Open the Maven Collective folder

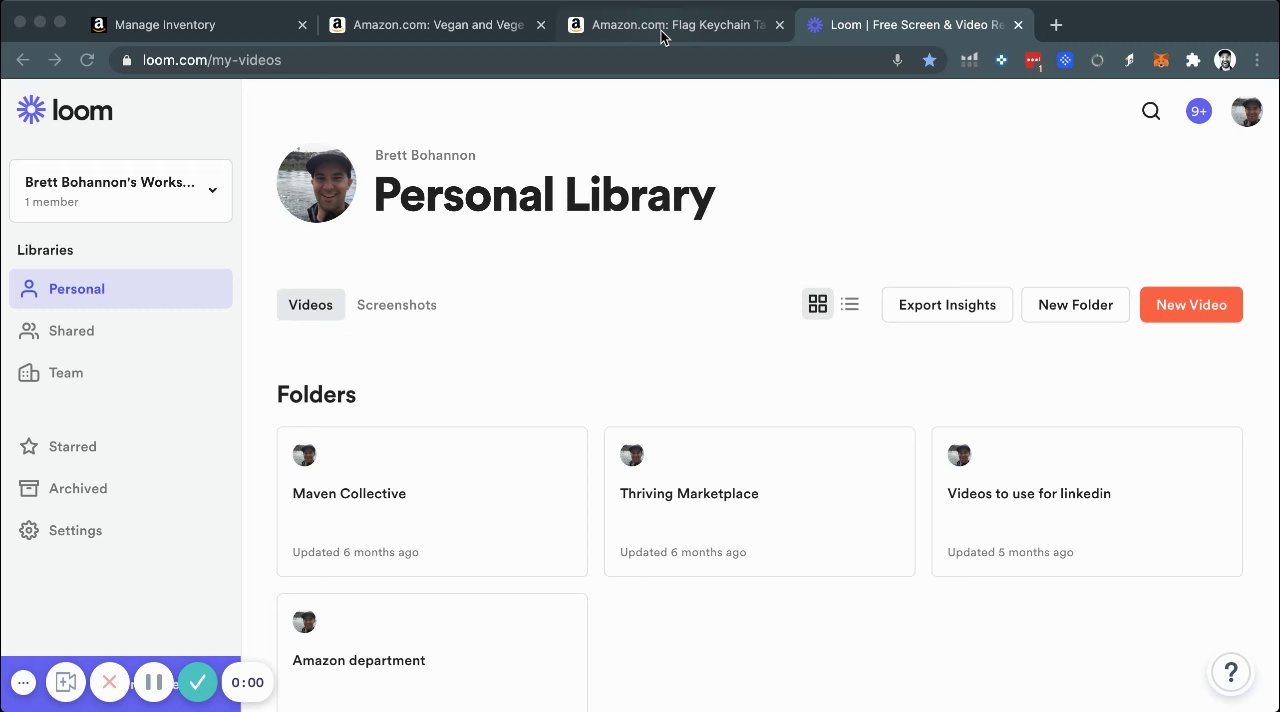click(432, 502)
